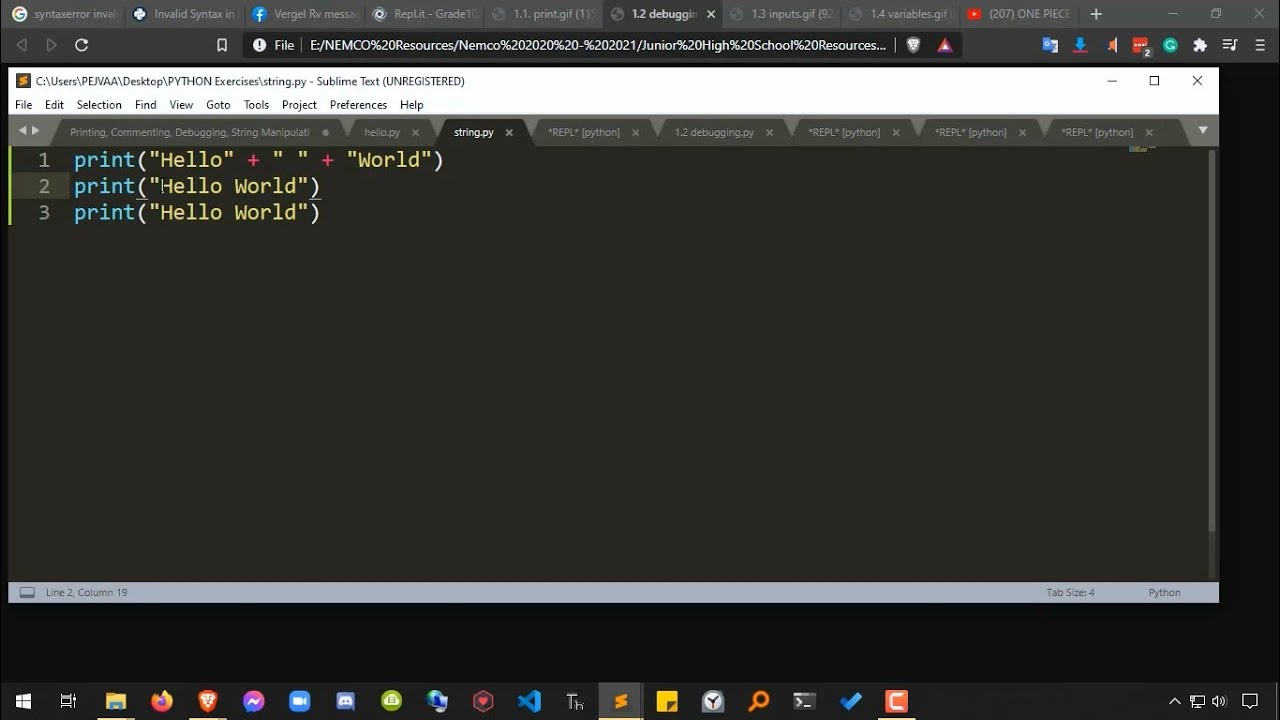Open the browser hamburger main menu

pyautogui.click(x=1260, y=45)
